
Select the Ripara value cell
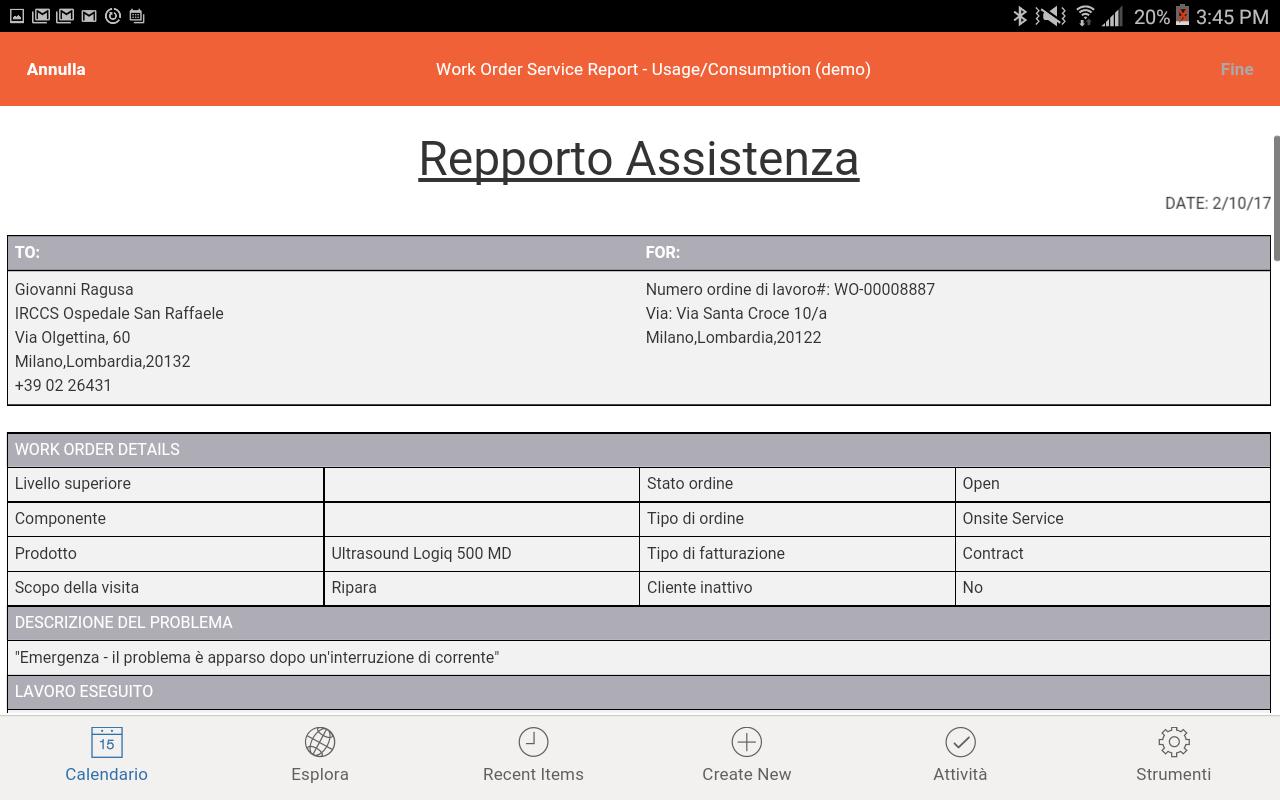[482, 588]
